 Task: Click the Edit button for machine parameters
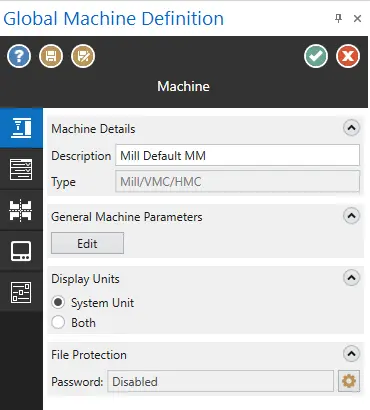pyautogui.click(x=87, y=243)
